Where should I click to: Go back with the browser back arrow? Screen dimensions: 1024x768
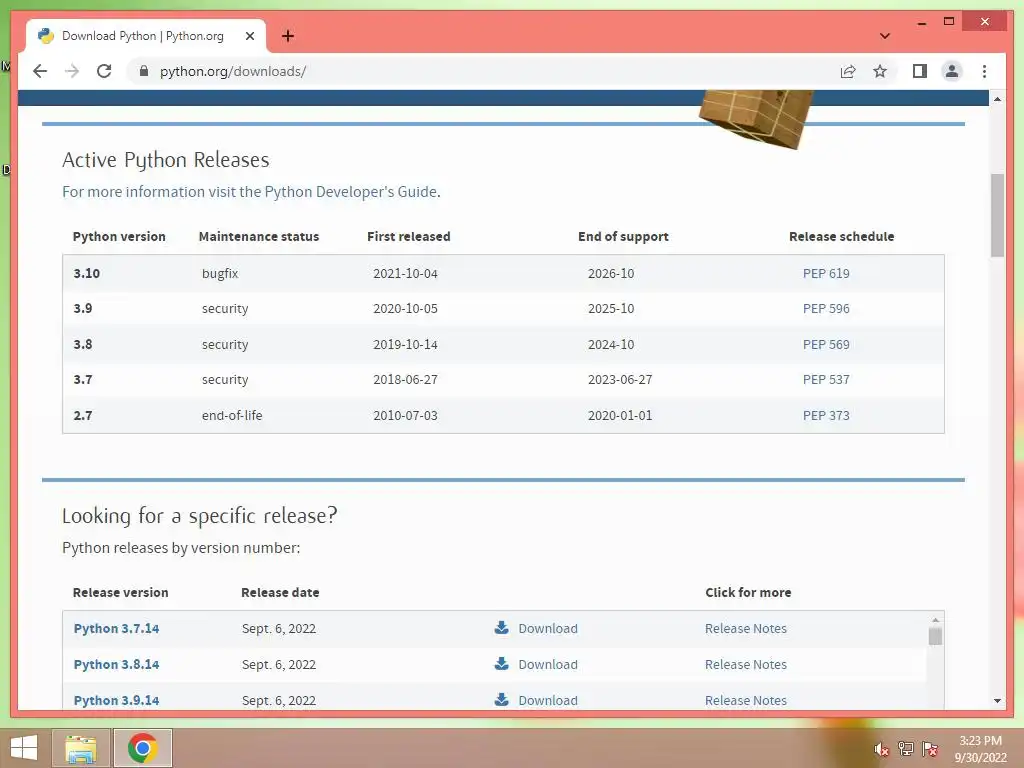(40, 71)
